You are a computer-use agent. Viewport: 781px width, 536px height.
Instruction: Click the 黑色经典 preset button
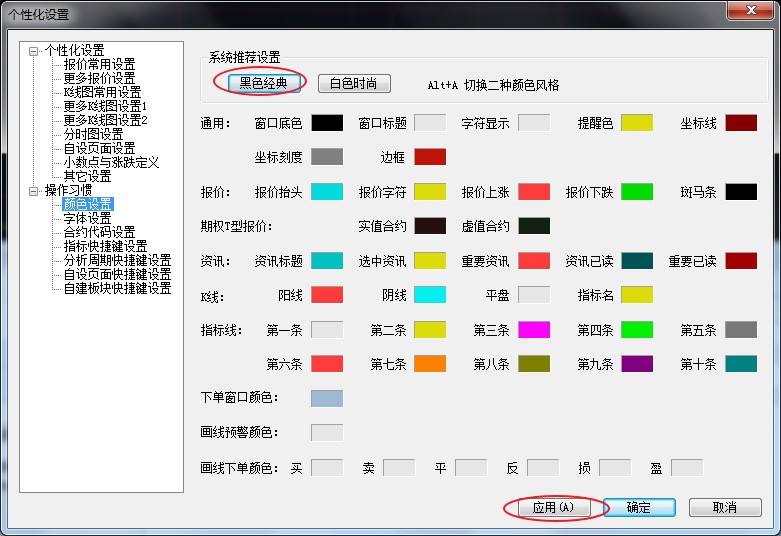tap(264, 83)
